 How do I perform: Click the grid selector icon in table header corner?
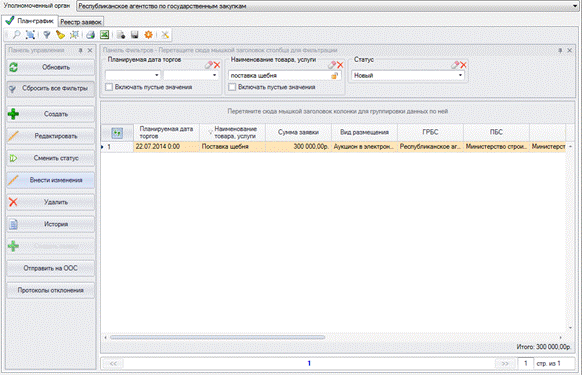tap(117, 133)
